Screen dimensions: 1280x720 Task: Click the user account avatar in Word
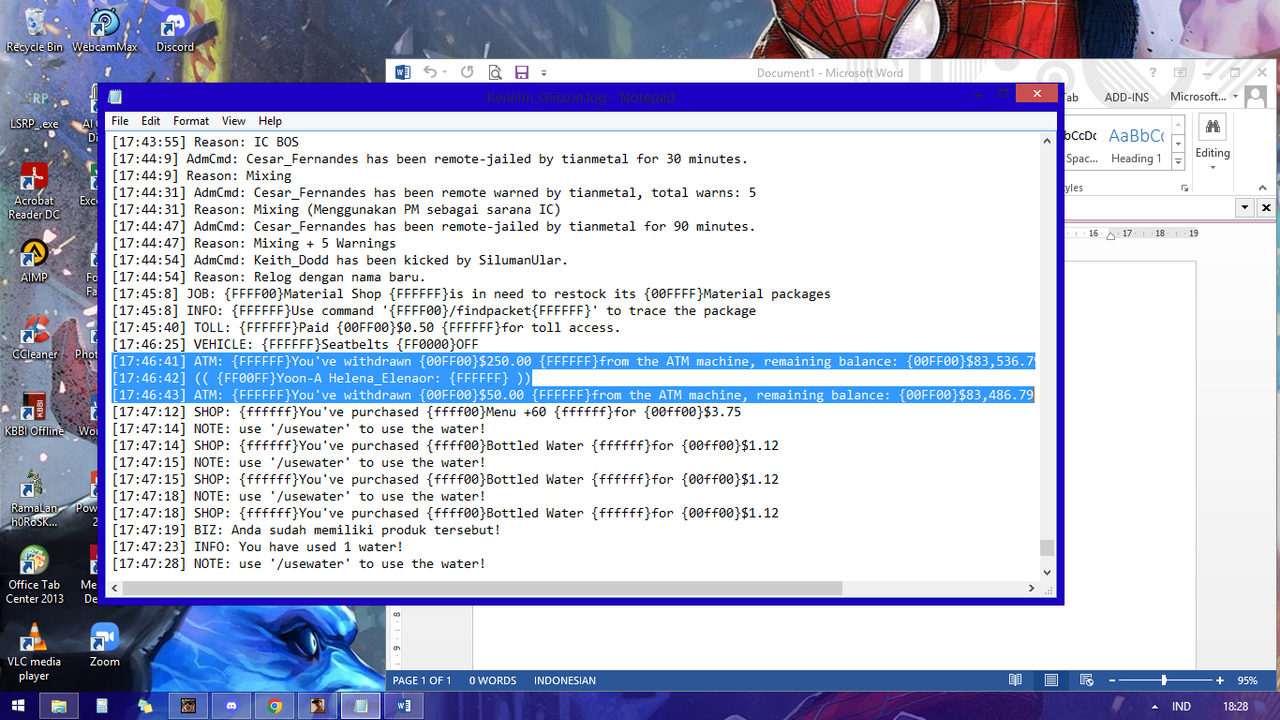click(1258, 98)
